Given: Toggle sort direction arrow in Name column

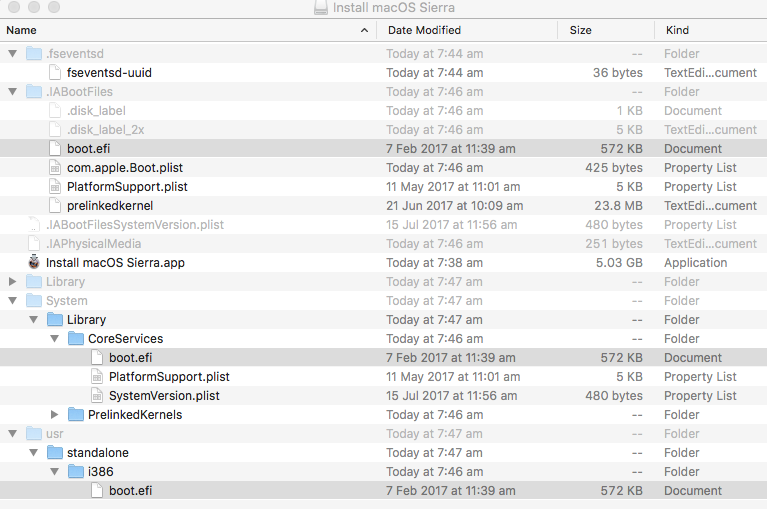Looking at the screenshot, I should [x=364, y=30].
